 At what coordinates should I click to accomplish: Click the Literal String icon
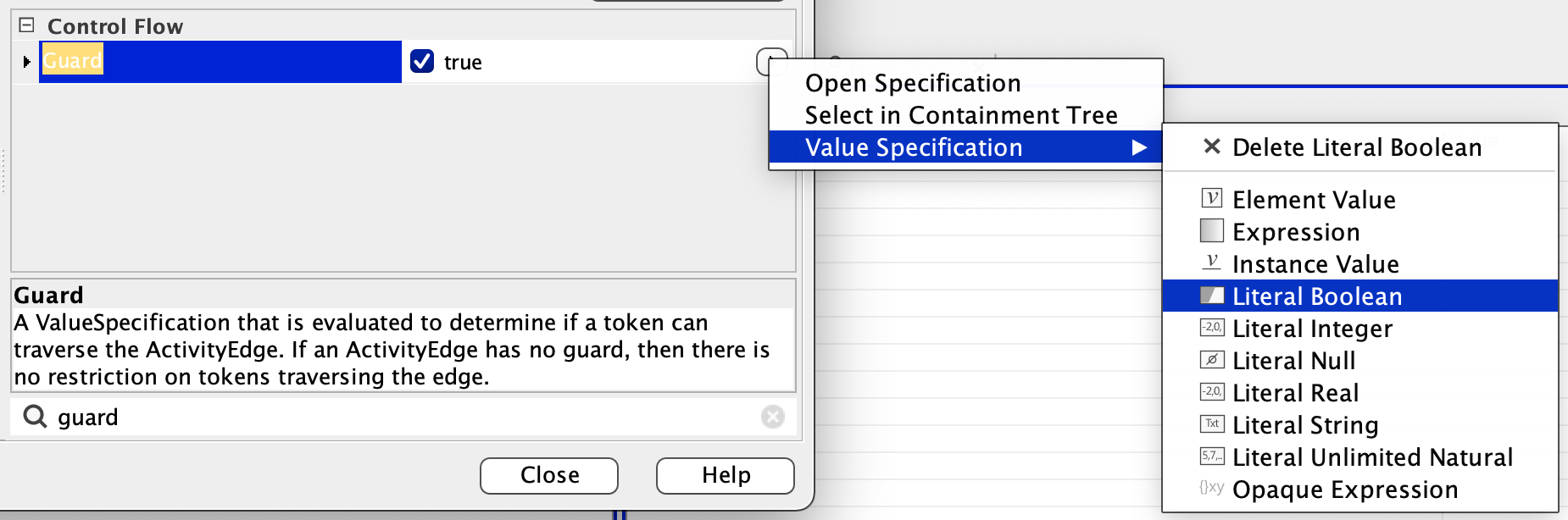click(1212, 424)
